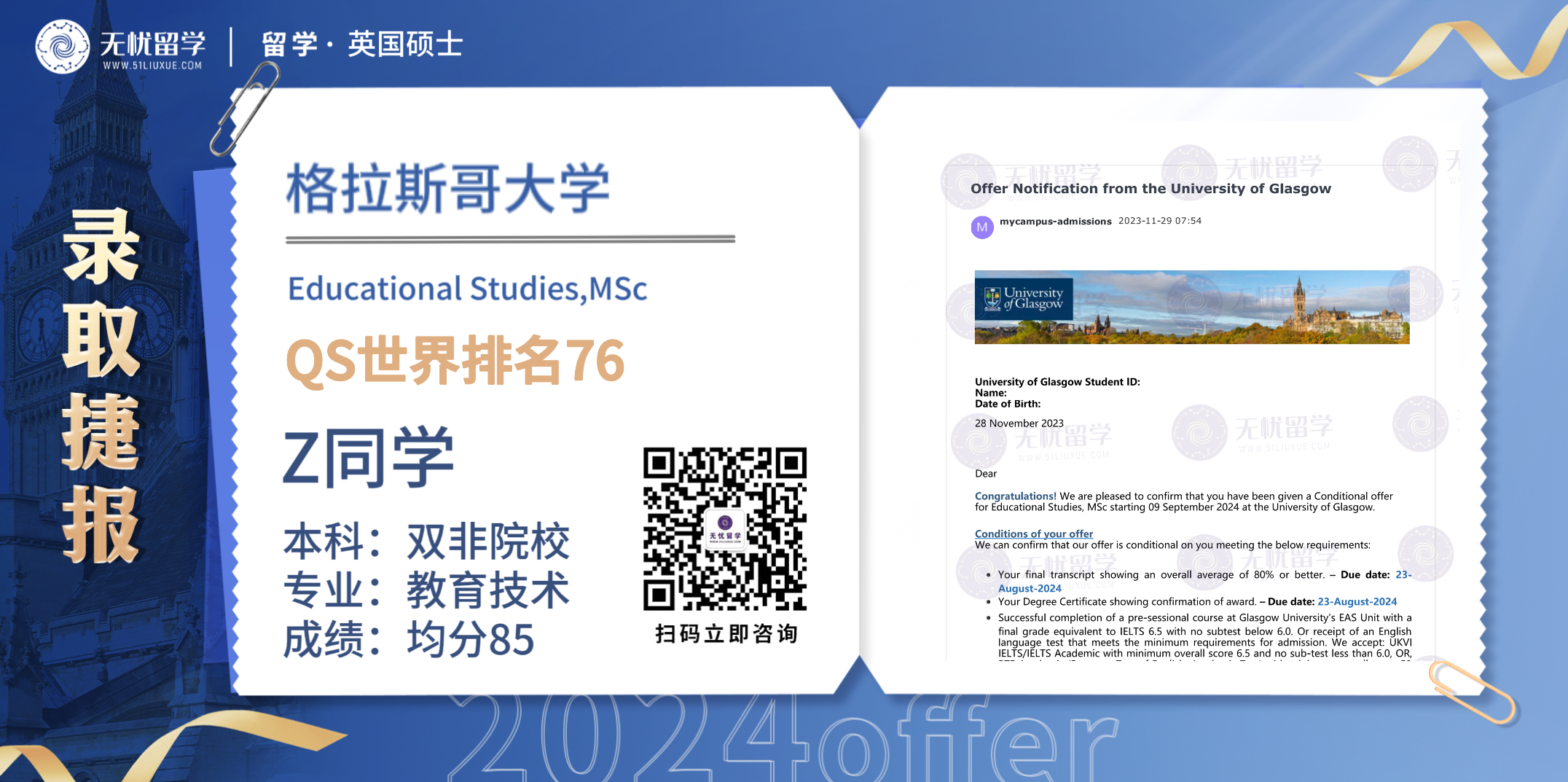Click the QS世界排名76 ranking text

coord(455,361)
